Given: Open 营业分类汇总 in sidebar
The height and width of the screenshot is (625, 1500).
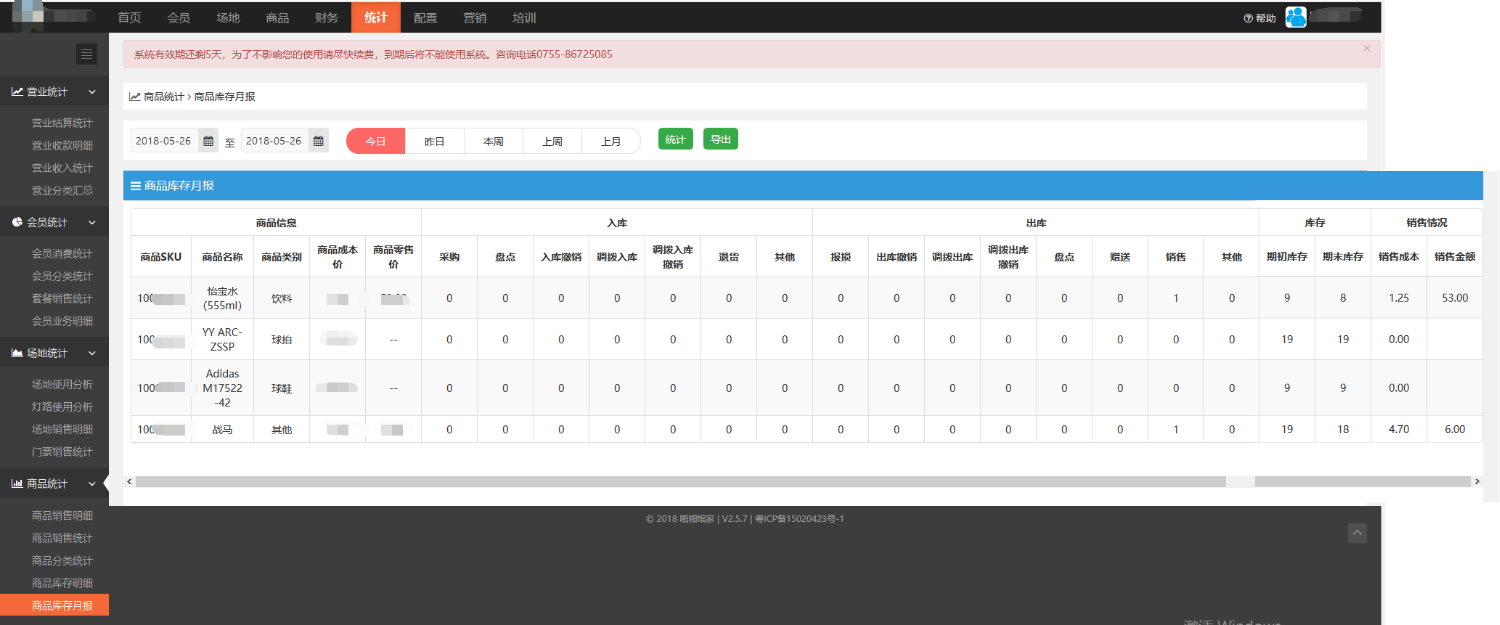Looking at the screenshot, I should (62, 190).
